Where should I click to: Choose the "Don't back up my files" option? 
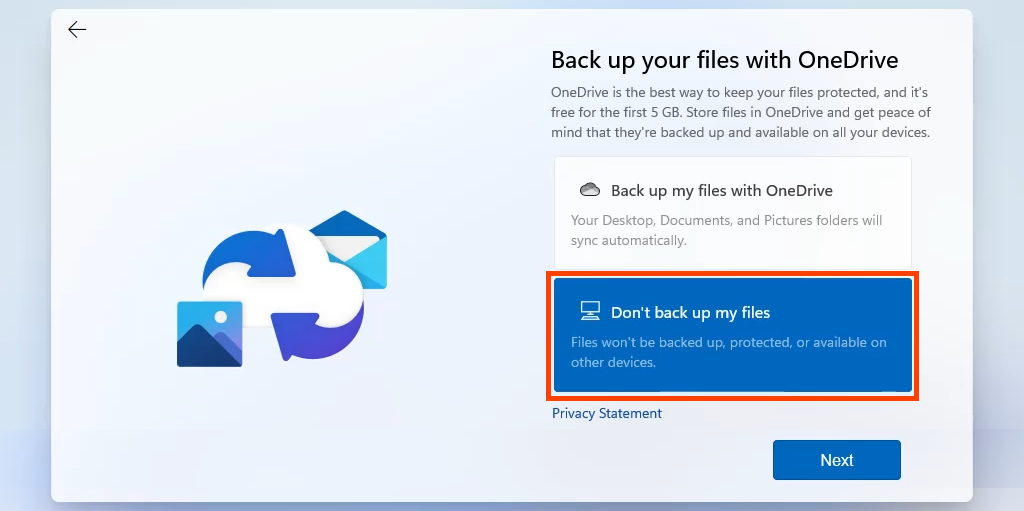(732, 335)
